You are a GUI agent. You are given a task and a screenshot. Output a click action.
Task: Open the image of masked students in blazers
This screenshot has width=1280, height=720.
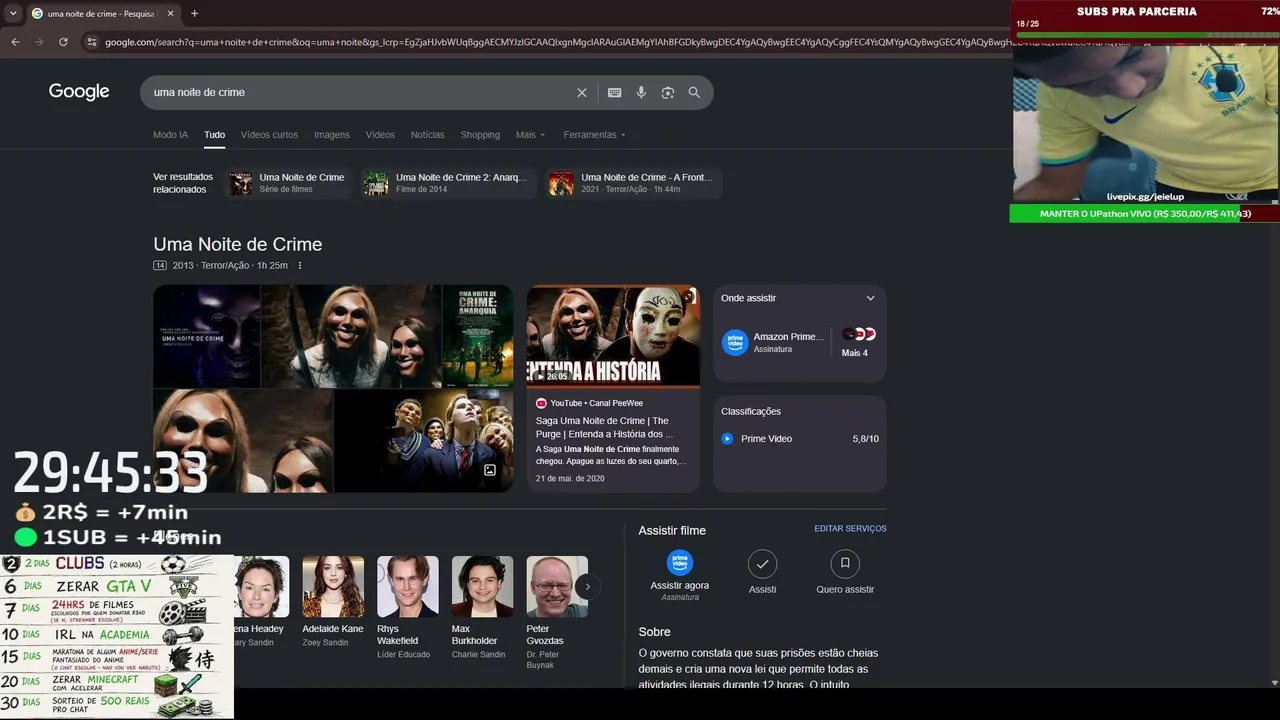click(x=424, y=441)
